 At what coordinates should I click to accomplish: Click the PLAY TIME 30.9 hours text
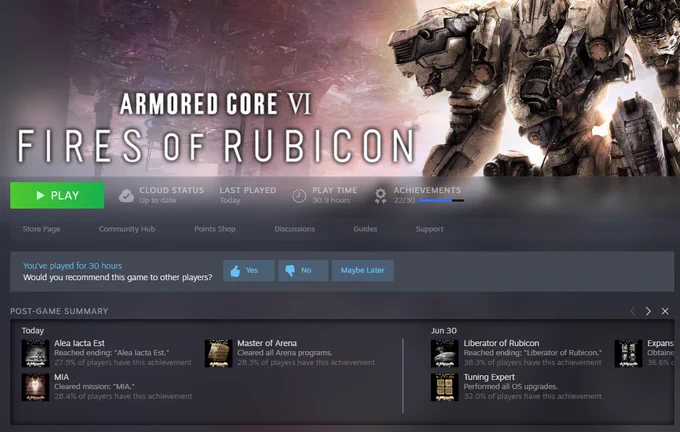click(334, 195)
